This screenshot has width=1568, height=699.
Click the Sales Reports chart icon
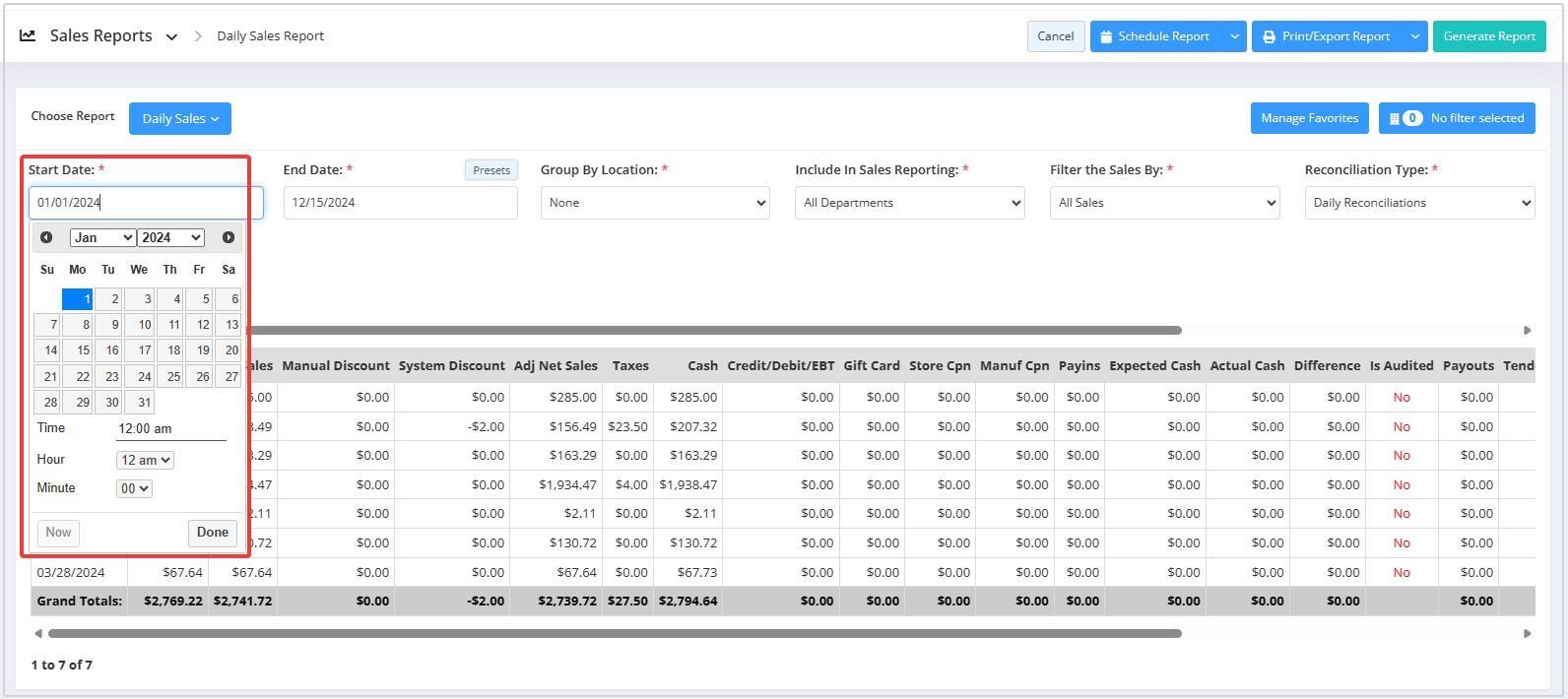click(28, 35)
